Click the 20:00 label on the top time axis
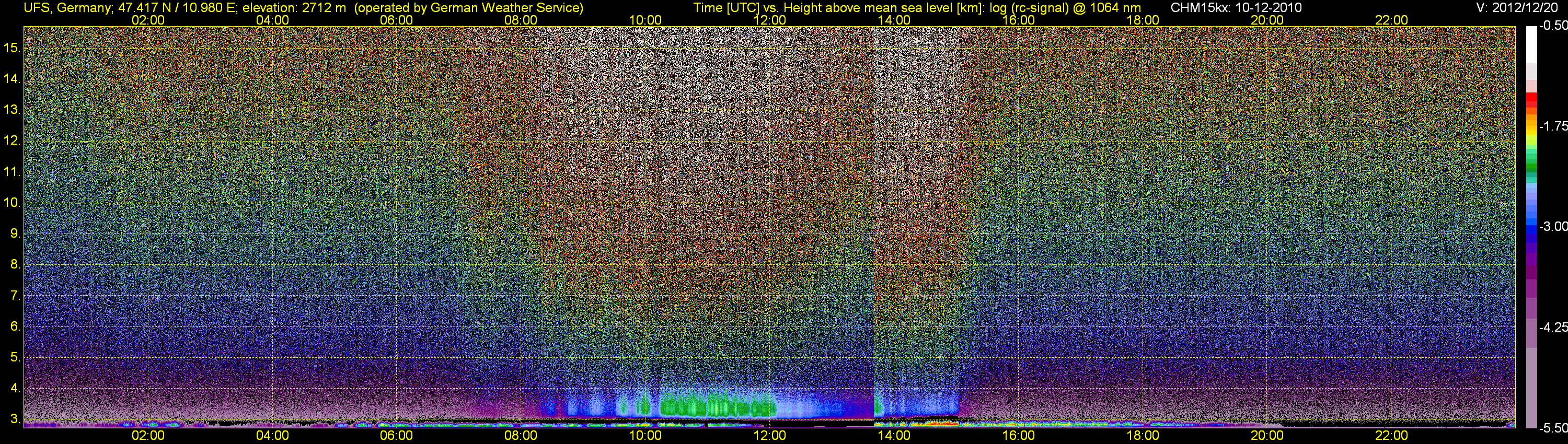Image resolution: width=1568 pixels, height=444 pixels. tap(1267, 20)
